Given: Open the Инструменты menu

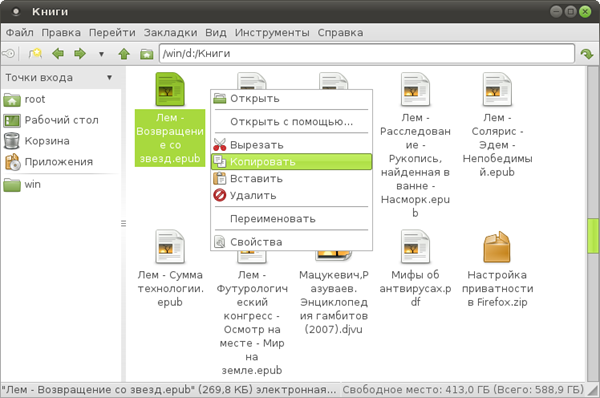Looking at the screenshot, I should 272,33.
